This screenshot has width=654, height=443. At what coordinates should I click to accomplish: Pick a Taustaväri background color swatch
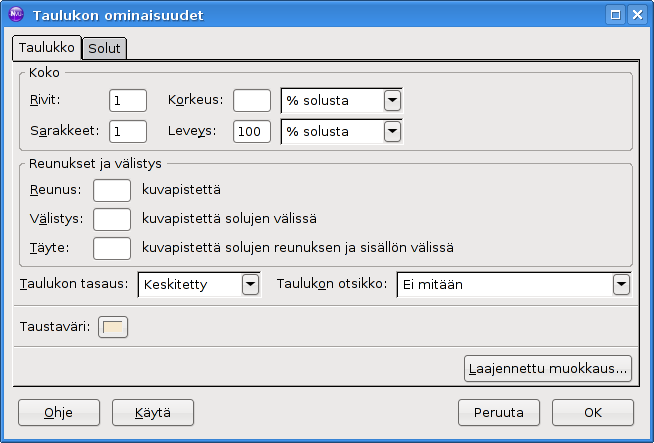click(x=113, y=327)
